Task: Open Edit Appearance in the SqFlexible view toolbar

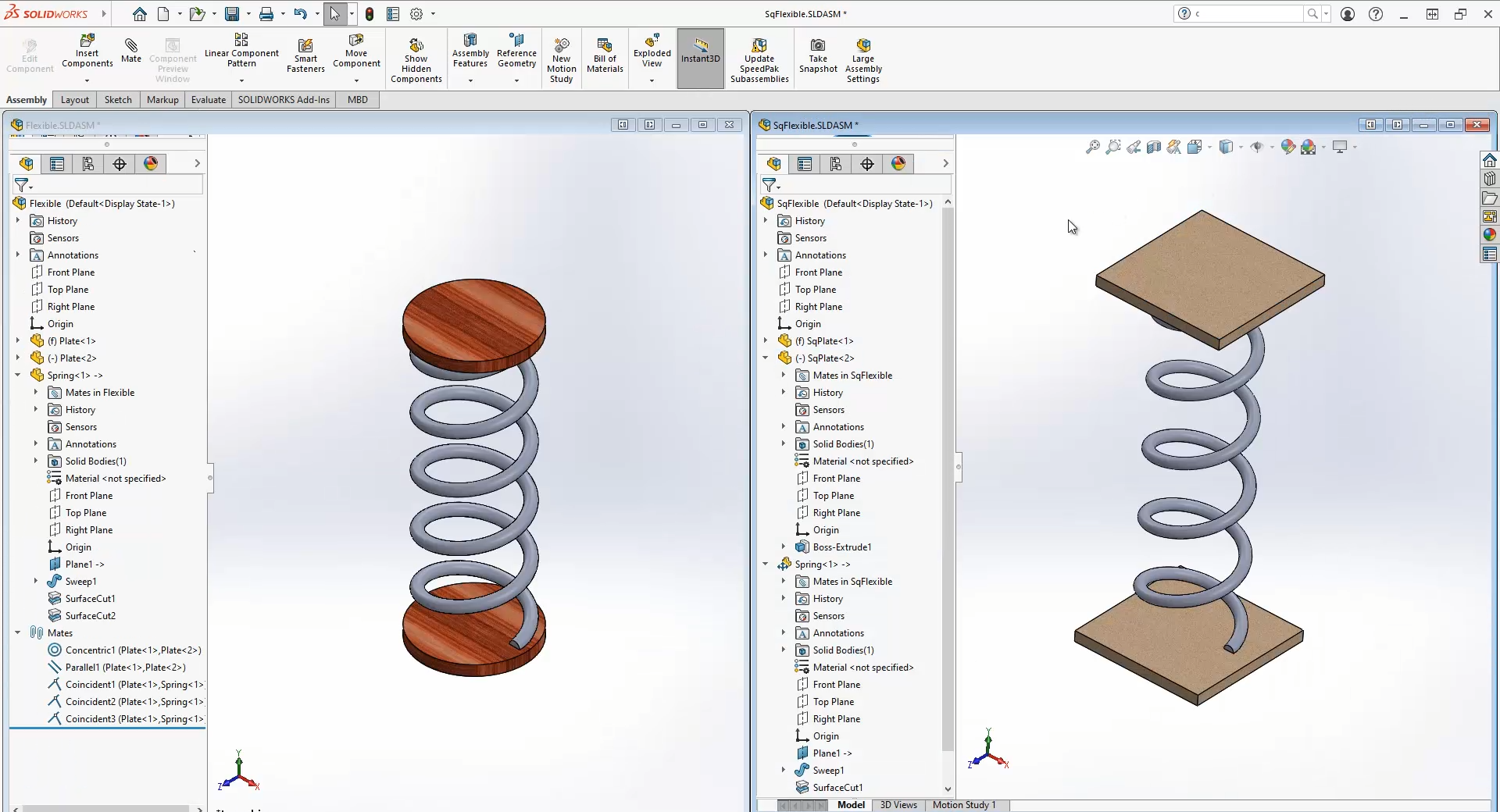Action: pos(1287,147)
